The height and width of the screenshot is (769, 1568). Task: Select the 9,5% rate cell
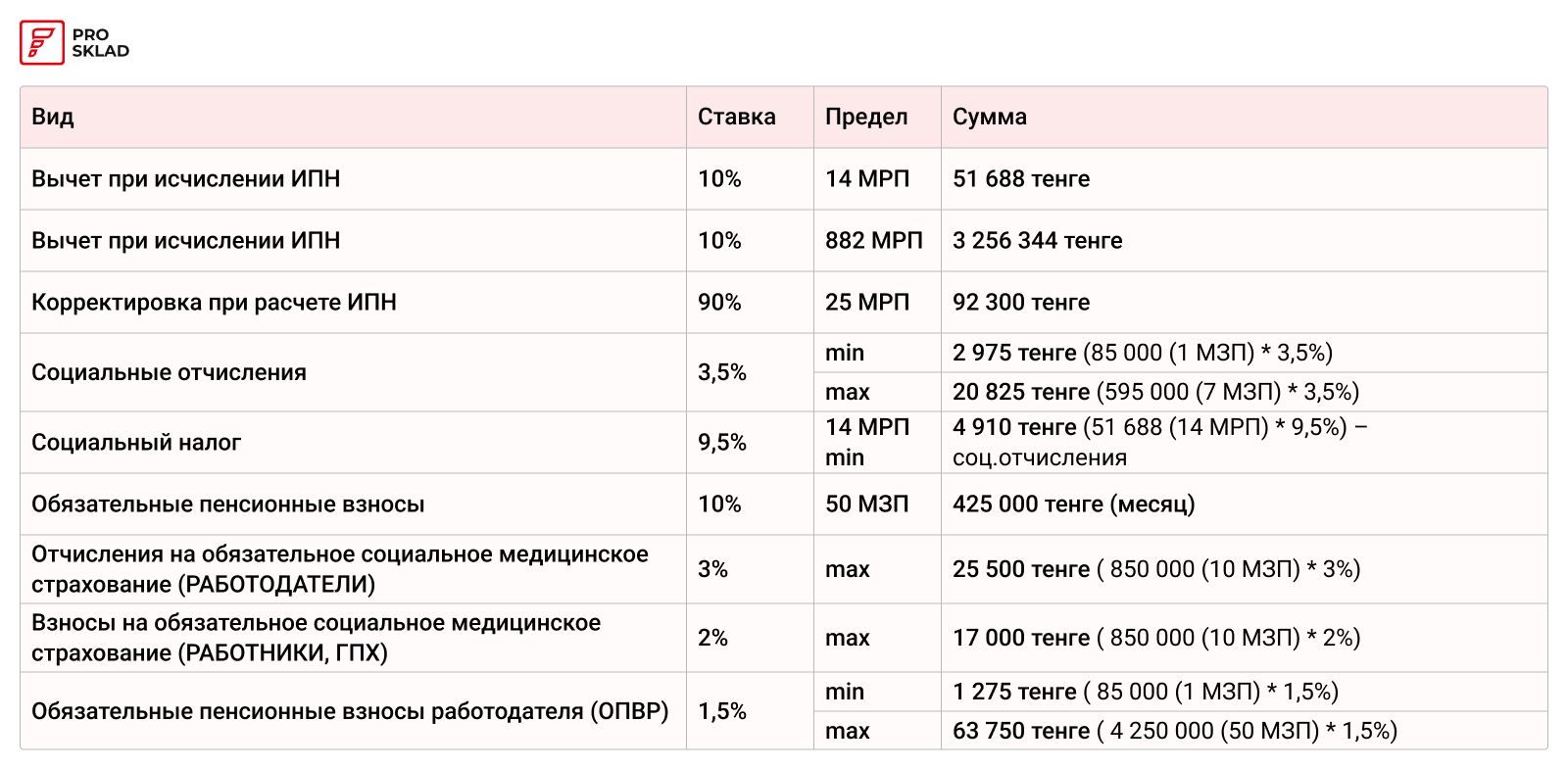coord(722,443)
